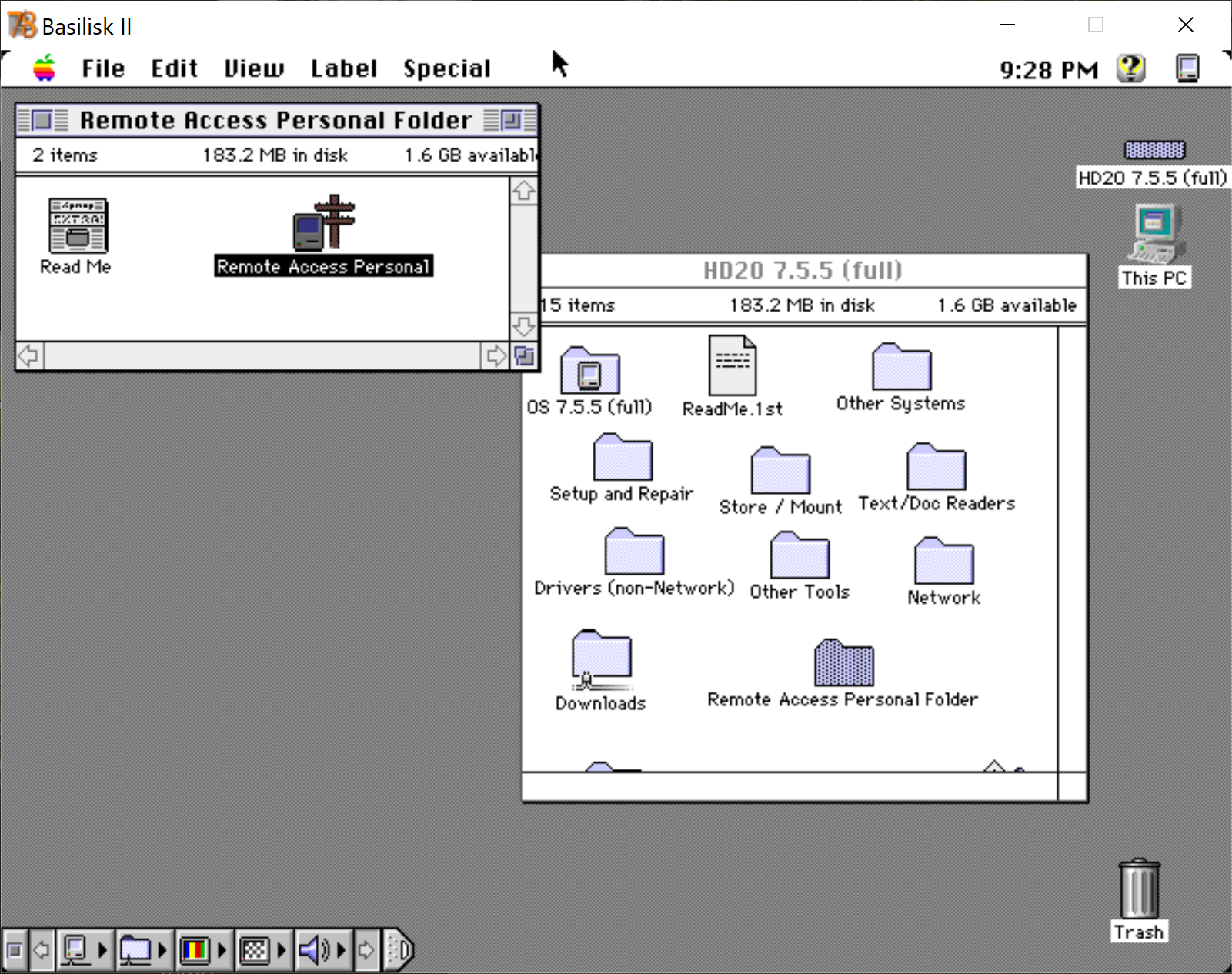This screenshot has width=1232, height=974.
Task: Select the Other Tools folder
Action: (800, 555)
